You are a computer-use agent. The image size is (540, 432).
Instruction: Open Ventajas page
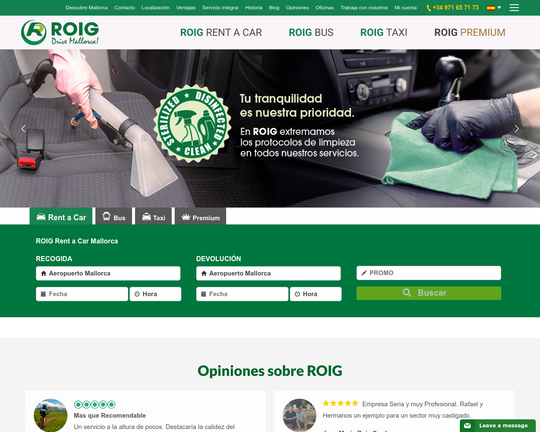click(x=186, y=8)
